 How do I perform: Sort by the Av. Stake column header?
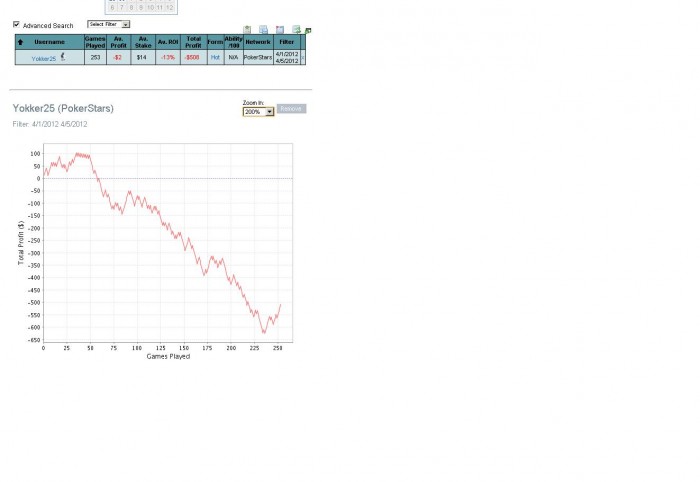tap(143, 42)
